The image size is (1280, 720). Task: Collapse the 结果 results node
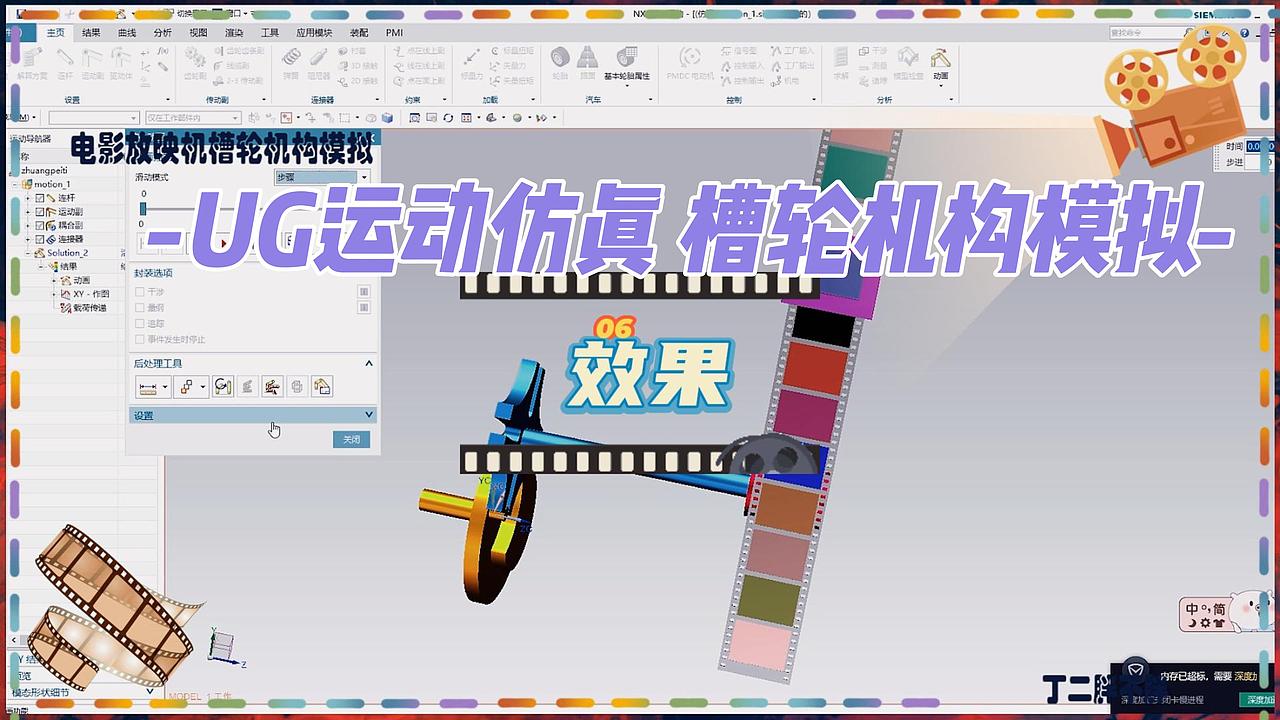click(40, 267)
